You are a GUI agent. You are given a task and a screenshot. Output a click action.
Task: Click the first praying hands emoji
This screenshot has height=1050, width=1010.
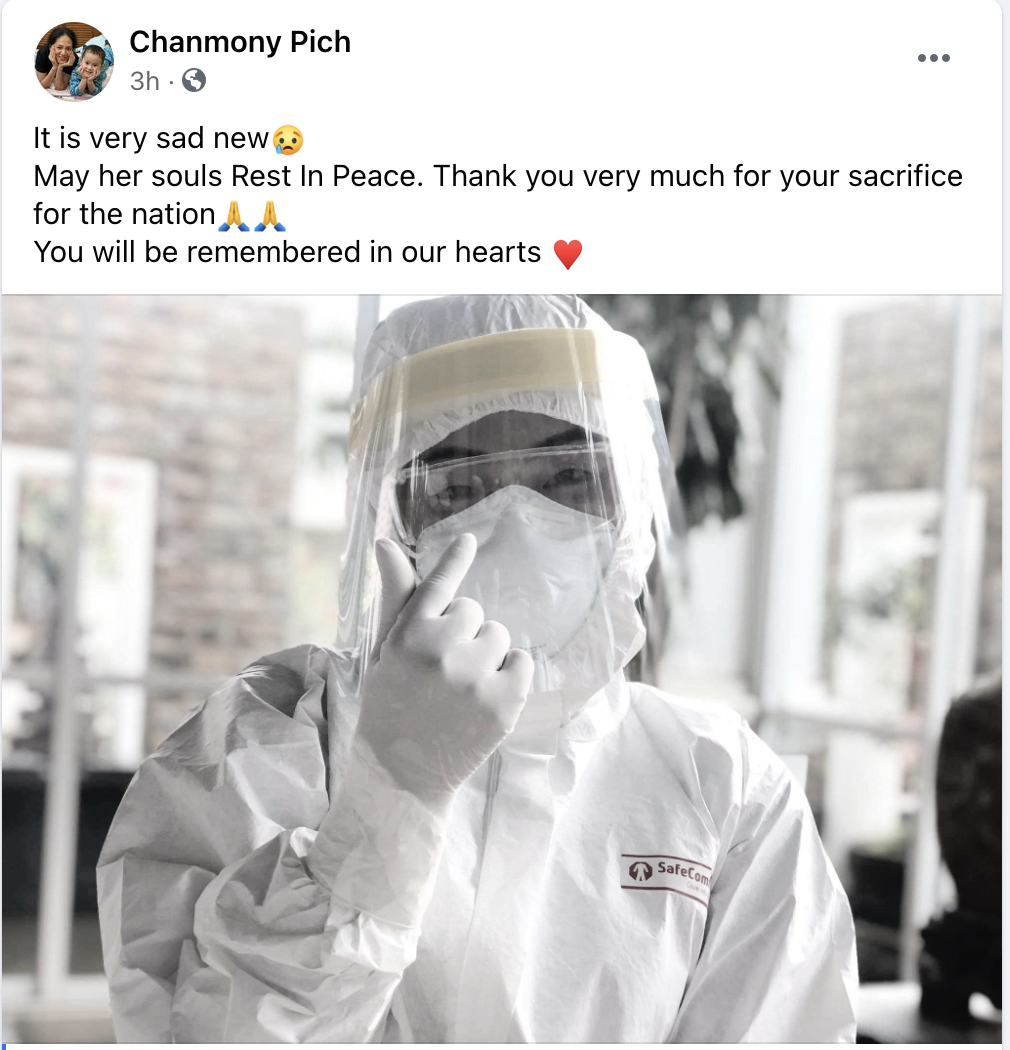pyautogui.click(x=234, y=216)
